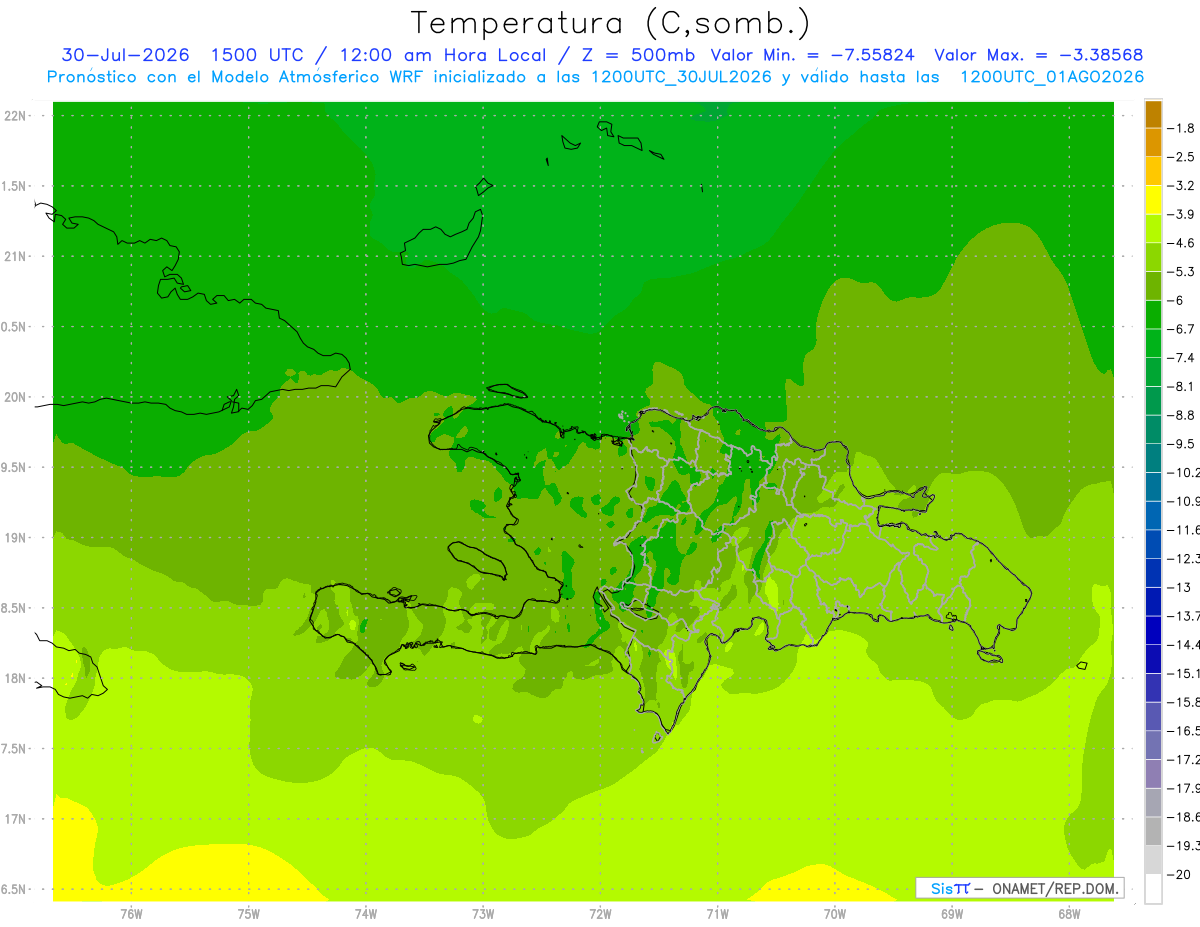Click the '73W' longitude label
The image size is (1200, 927).
[x=483, y=913]
